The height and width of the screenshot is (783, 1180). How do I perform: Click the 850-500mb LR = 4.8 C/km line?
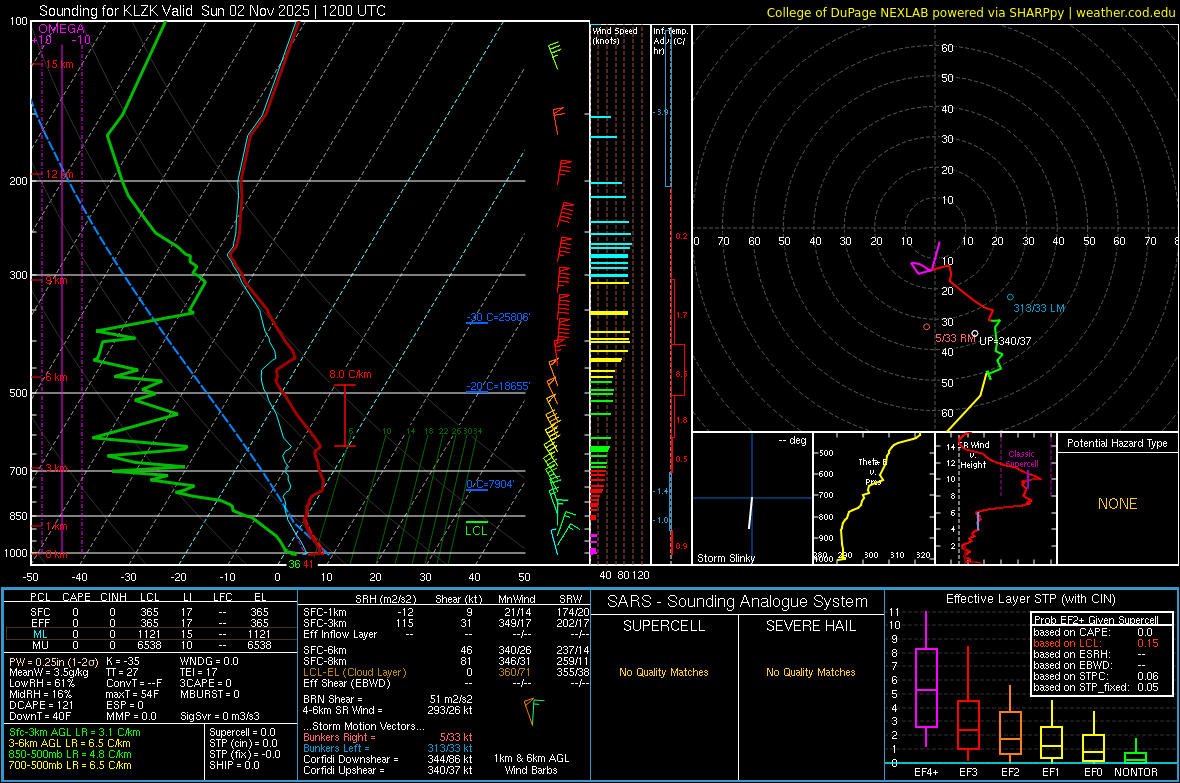pos(70,754)
